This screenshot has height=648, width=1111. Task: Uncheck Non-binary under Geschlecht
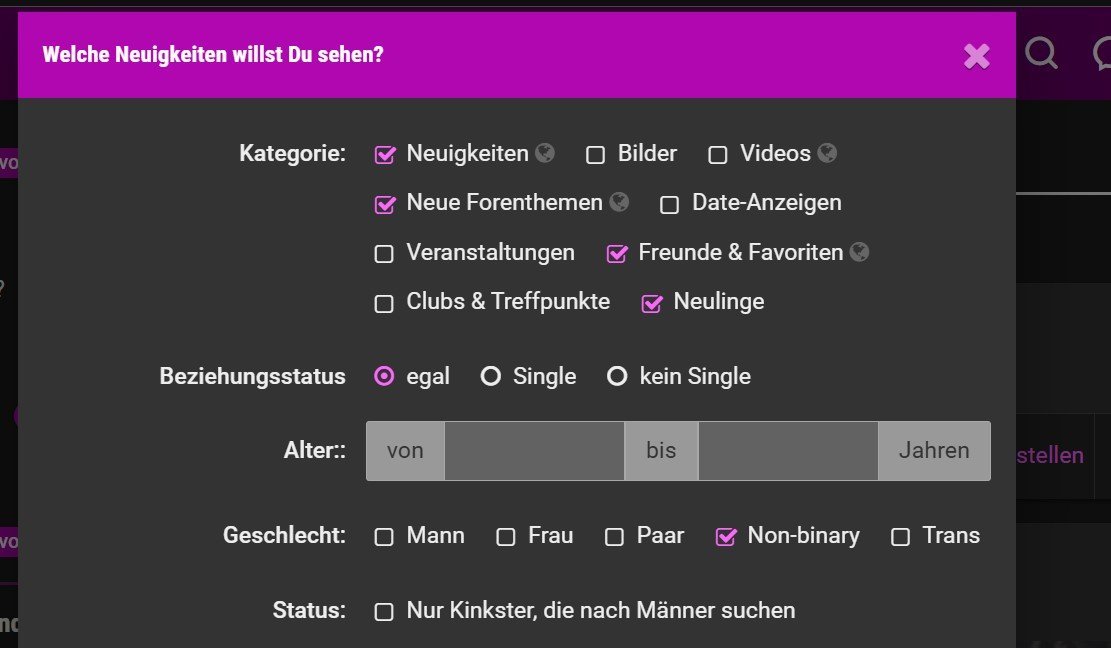pyautogui.click(x=726, y=537)
